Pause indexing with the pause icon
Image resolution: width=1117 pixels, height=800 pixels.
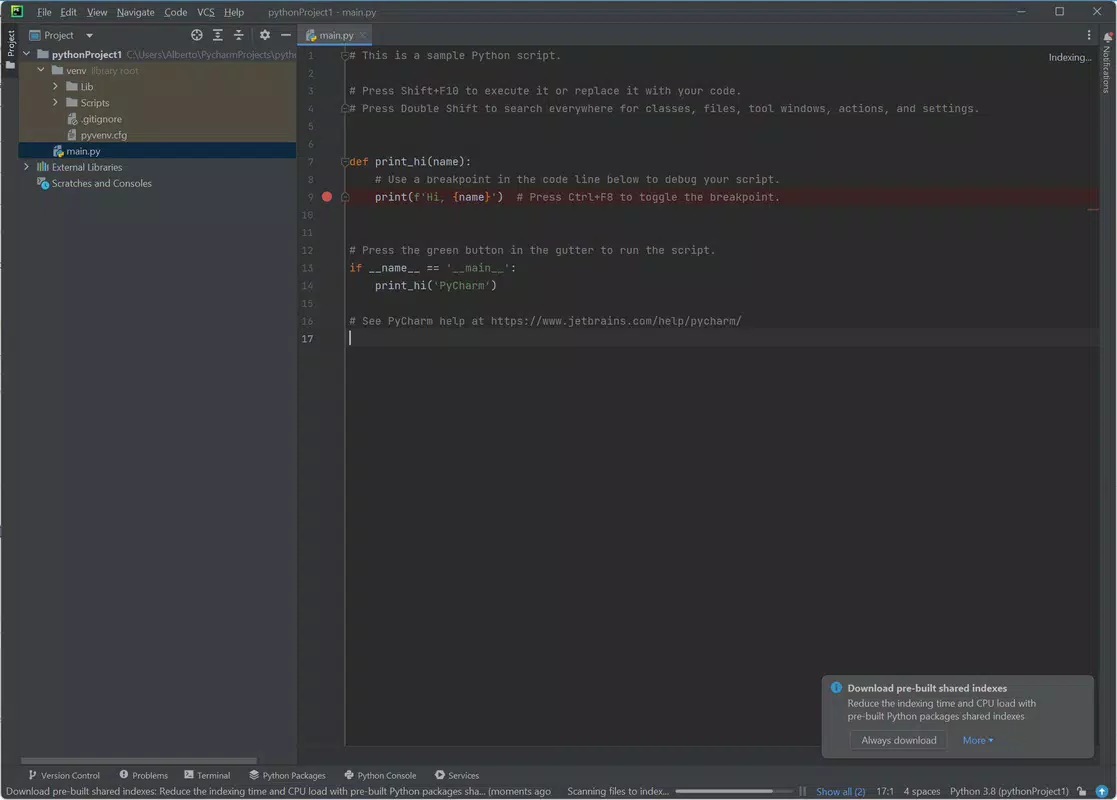coord(803,791)
